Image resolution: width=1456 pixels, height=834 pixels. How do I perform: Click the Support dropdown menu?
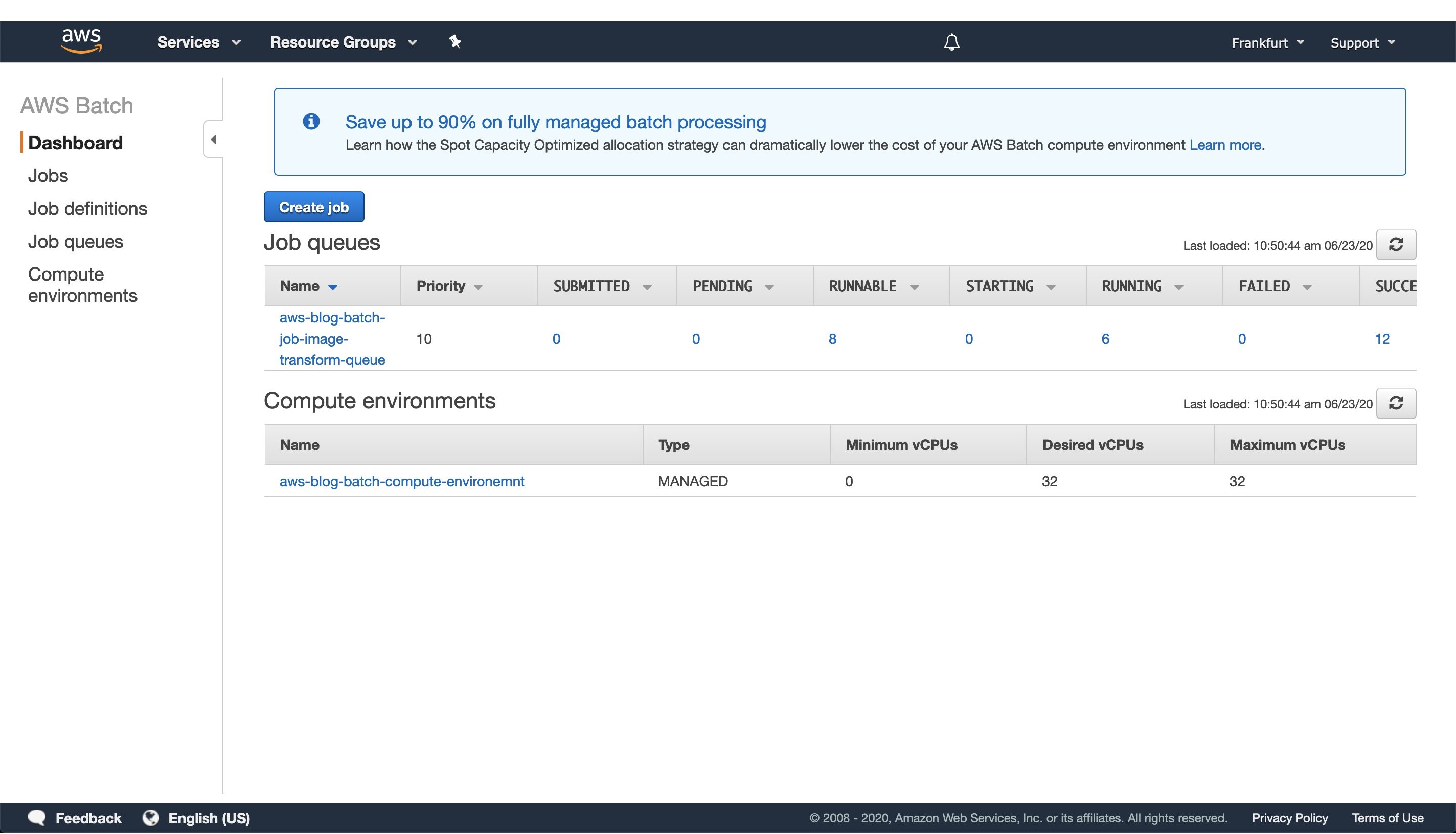(x=1361, y=42)
